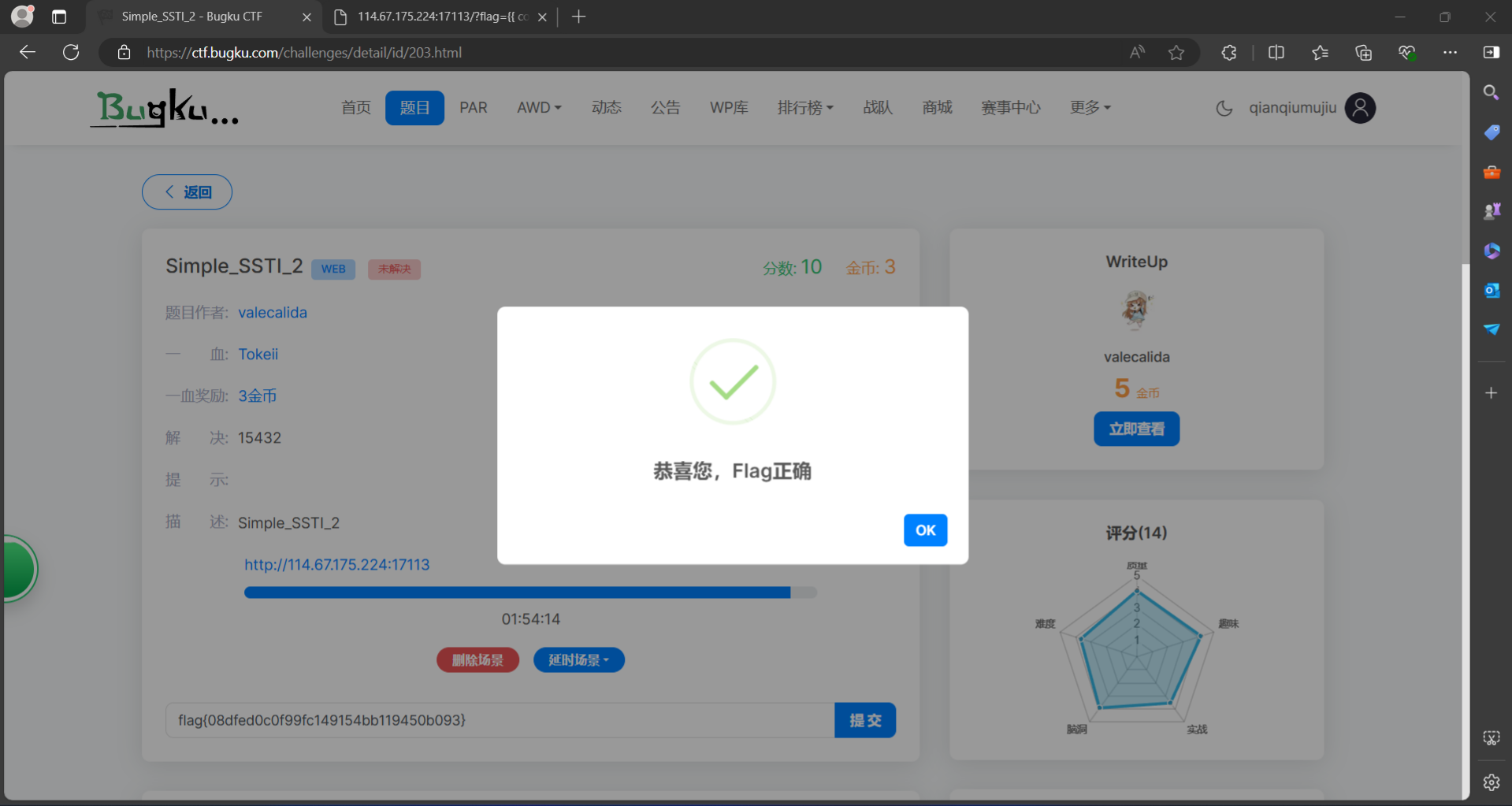Toggle the Copilot sidebar panel
Viewport: 1512px width, 806px height.
[1491, 53]
